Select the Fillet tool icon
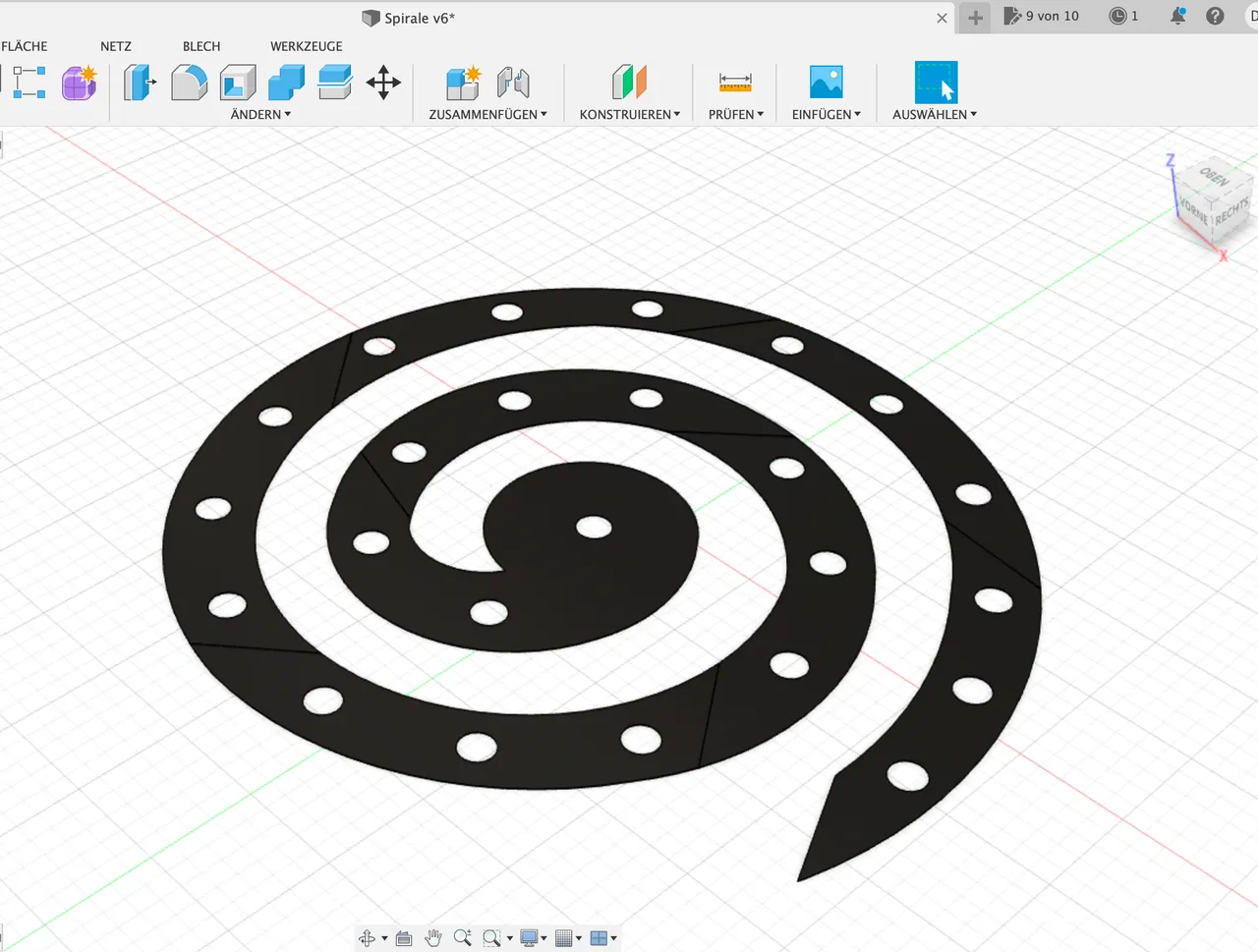The height and width of the screenshot is (952, 1258). click(189, 83)
